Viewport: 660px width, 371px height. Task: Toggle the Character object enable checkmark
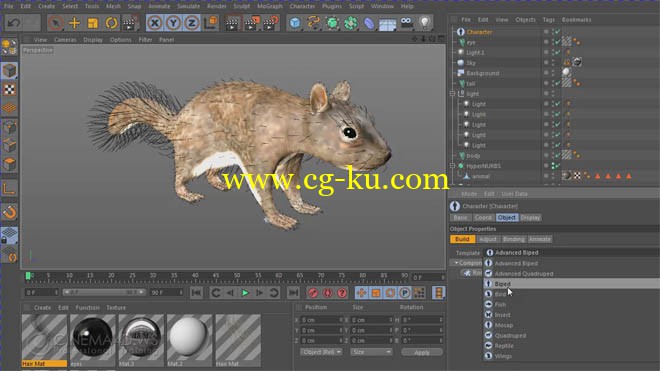557,32
